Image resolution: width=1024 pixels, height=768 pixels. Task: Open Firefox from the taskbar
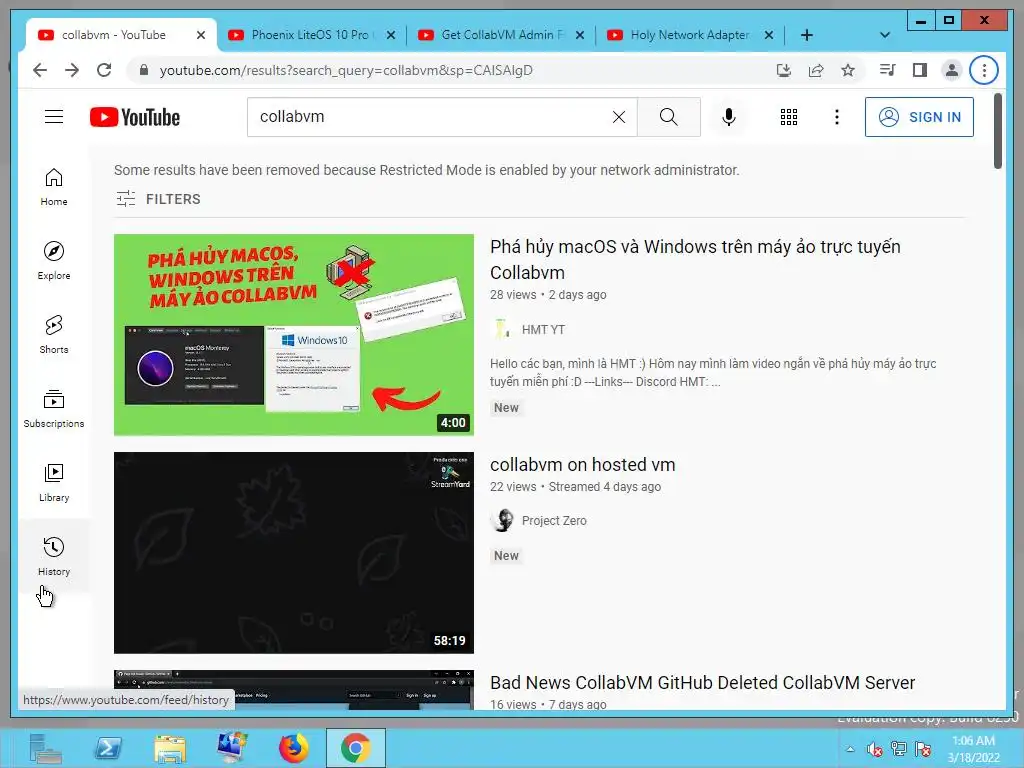coord(293,748)
